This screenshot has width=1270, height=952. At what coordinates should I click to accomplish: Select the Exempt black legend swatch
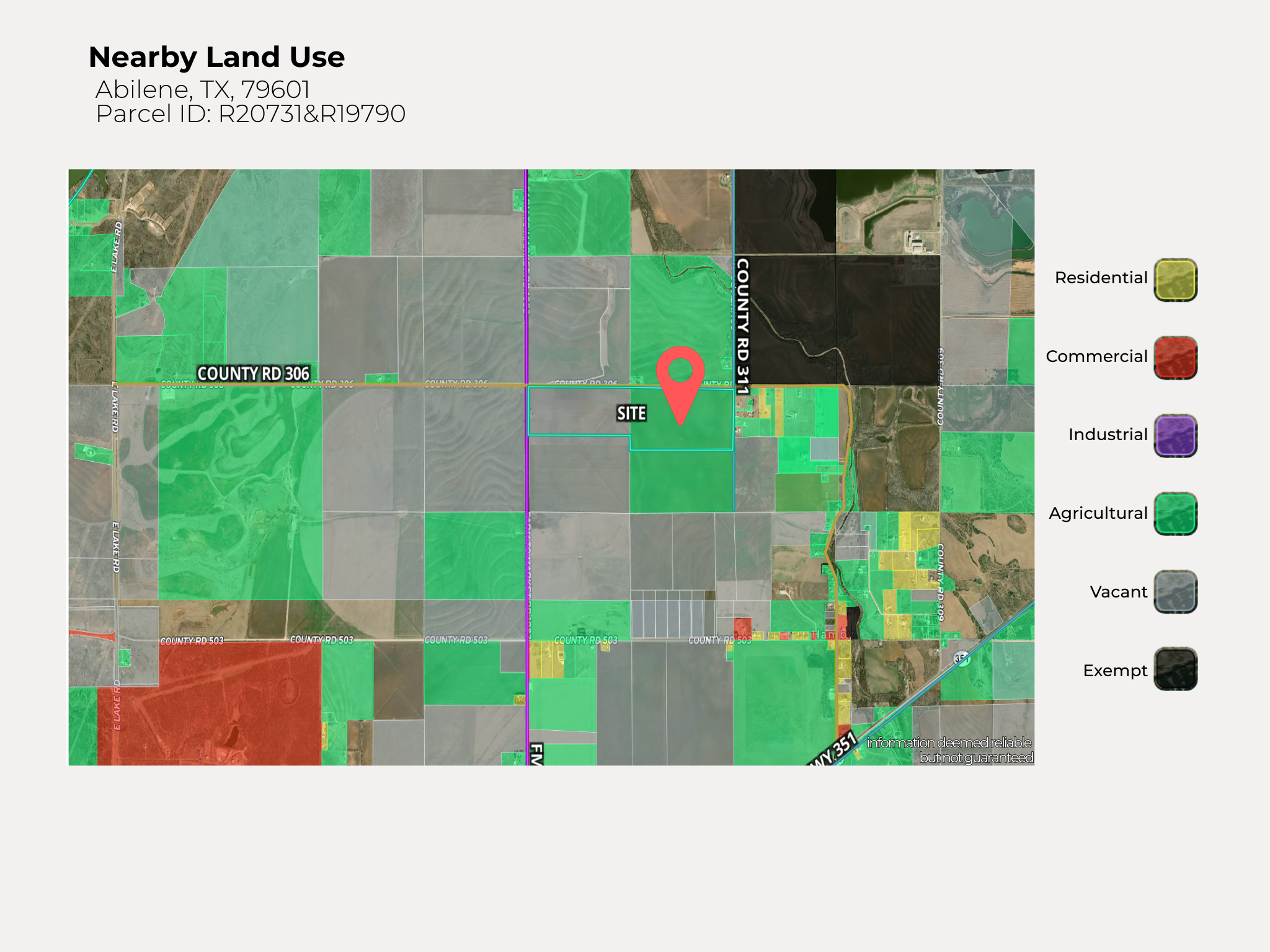click(1175, 669)
